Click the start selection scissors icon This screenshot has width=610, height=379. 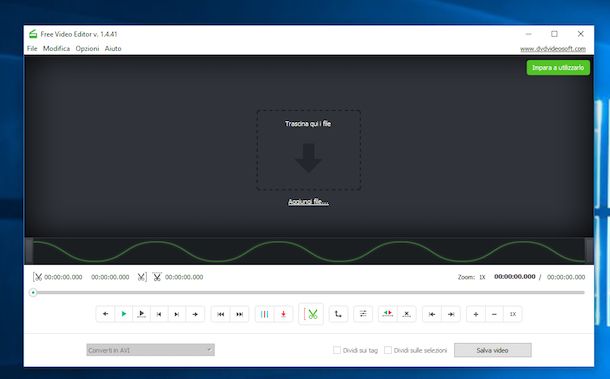(37, 277)
